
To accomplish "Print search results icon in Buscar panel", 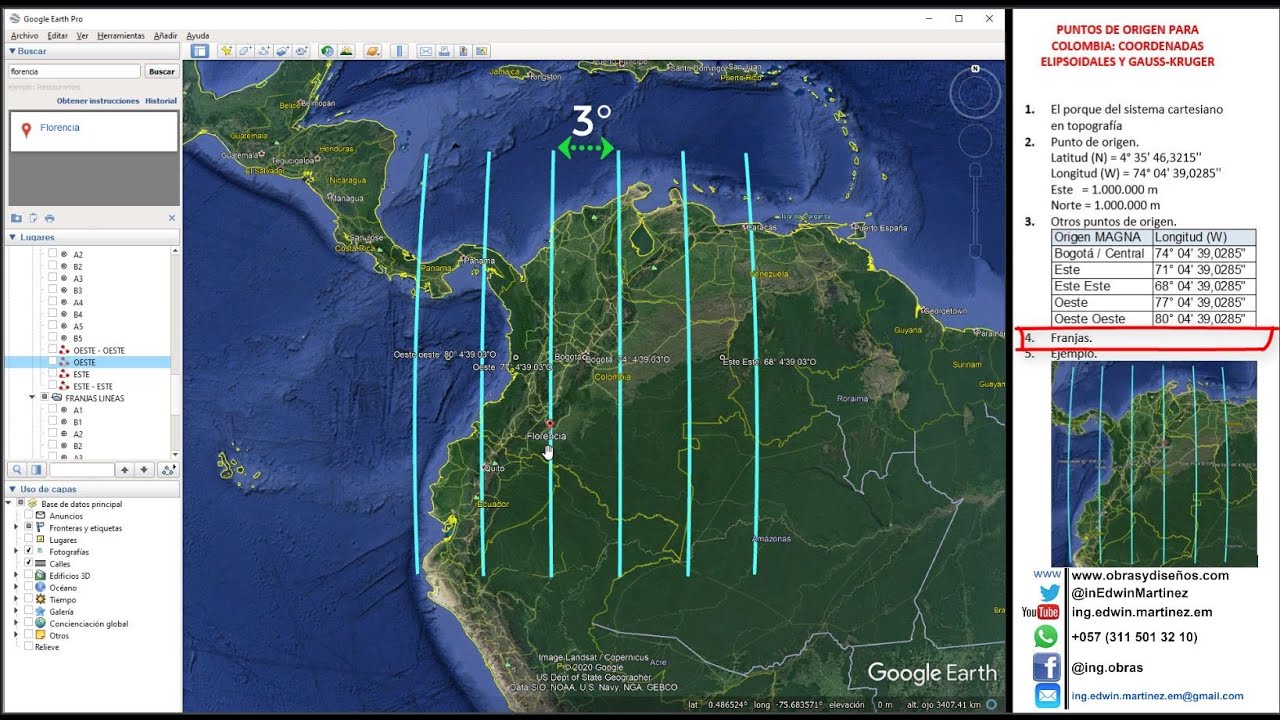I will pyautogui.click(x=49, y=218).
